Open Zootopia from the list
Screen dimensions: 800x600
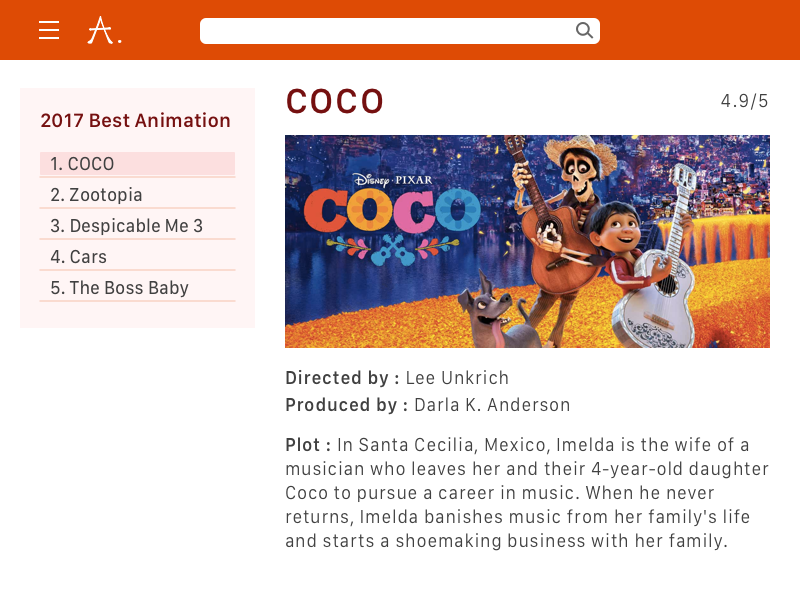click(137, 195)
